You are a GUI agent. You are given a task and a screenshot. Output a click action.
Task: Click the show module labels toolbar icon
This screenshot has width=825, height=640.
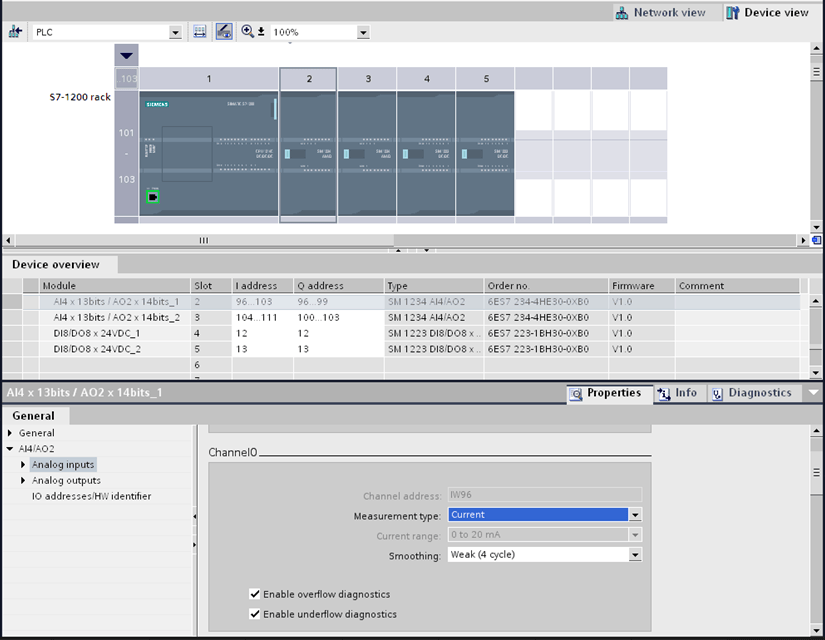tap(199, 32)
